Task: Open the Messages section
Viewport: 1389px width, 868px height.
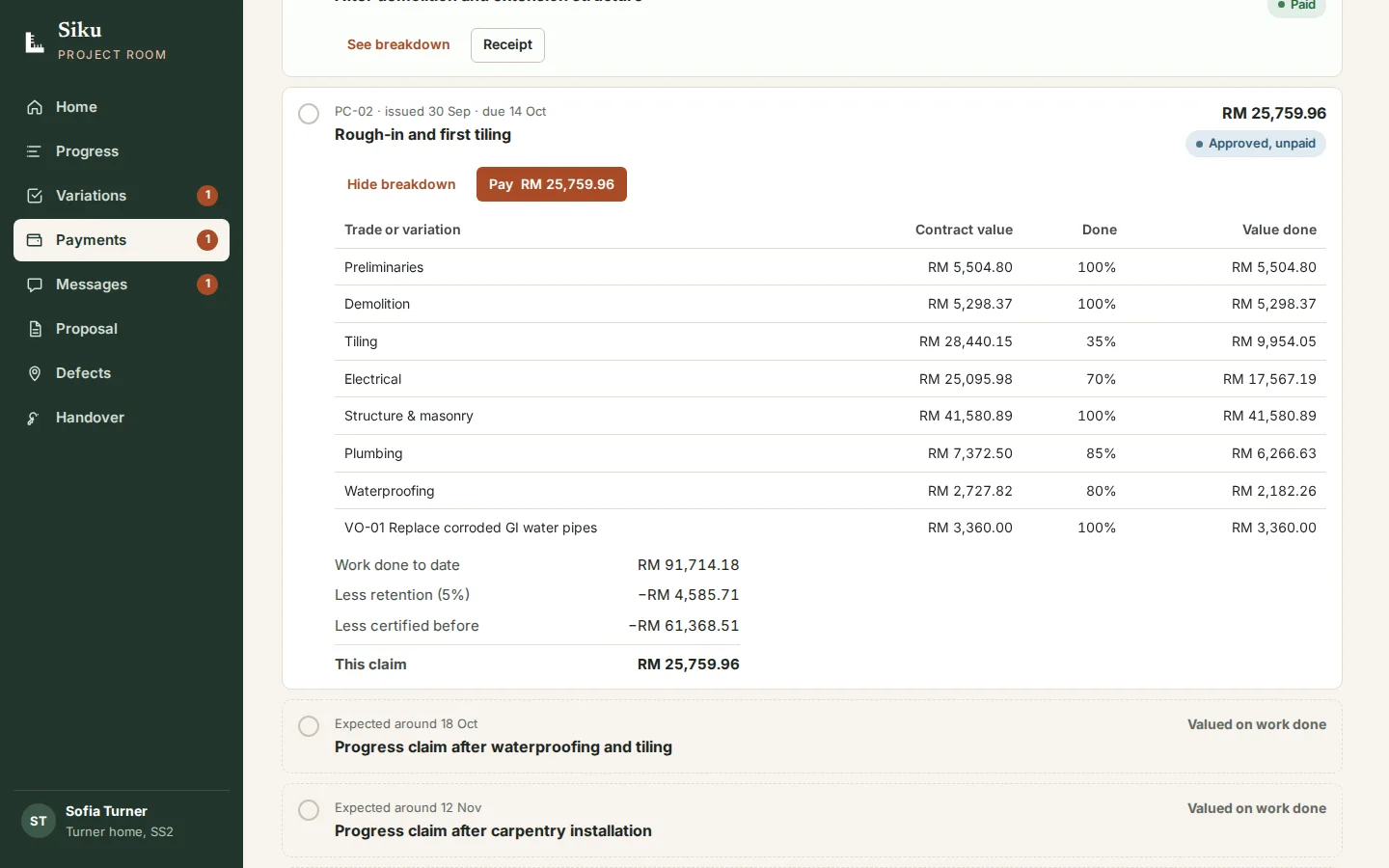Action: click(x=122, y=285)
